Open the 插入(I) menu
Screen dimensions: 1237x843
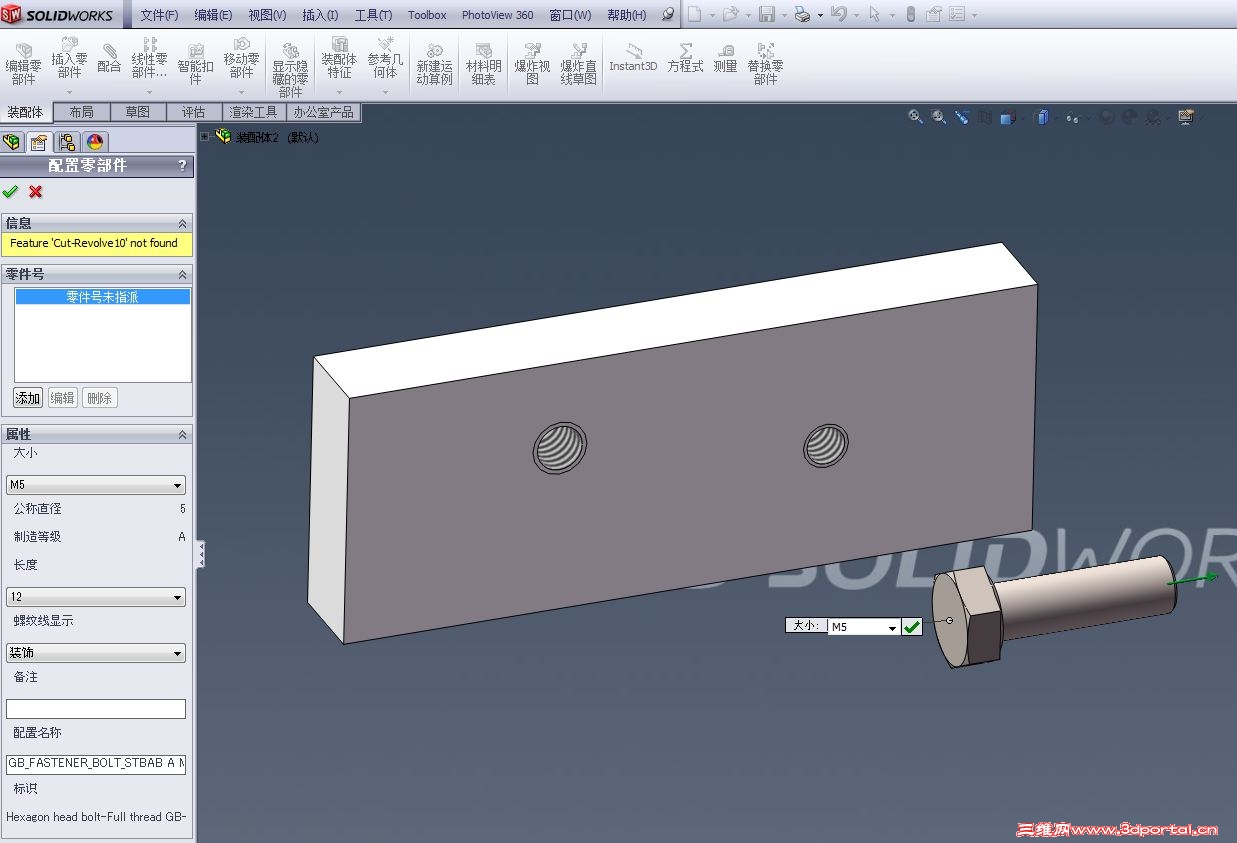pos(320,15)
